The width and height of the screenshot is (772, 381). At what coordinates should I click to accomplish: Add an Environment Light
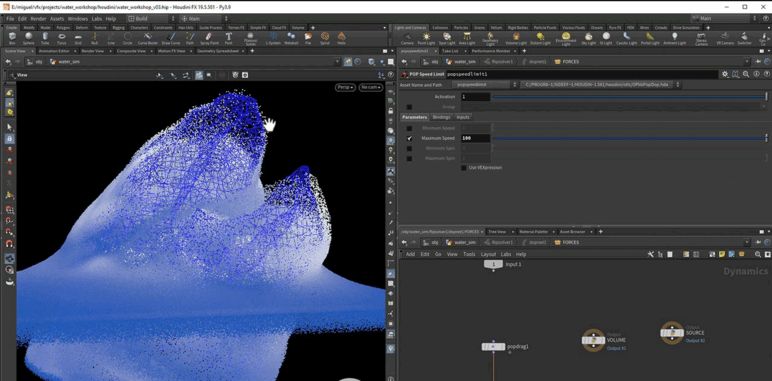click(566, 39)
